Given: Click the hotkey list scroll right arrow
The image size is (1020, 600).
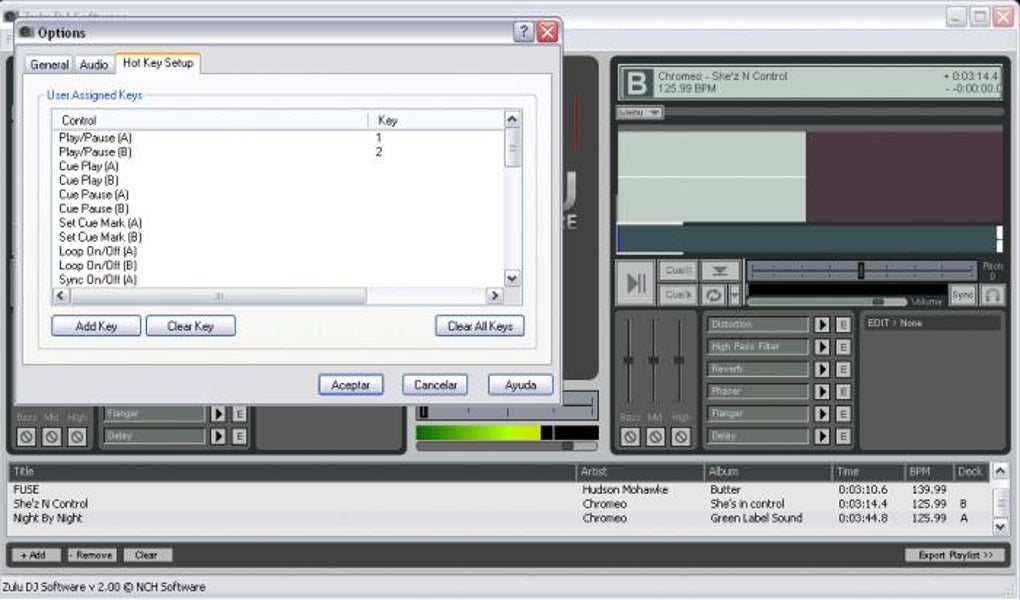Looking at the screenshot, I should pos(494,296).
